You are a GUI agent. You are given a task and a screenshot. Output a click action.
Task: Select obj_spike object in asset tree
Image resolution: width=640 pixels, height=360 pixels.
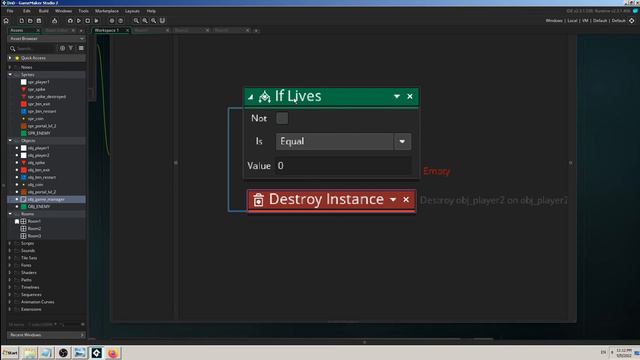[36, 163]
